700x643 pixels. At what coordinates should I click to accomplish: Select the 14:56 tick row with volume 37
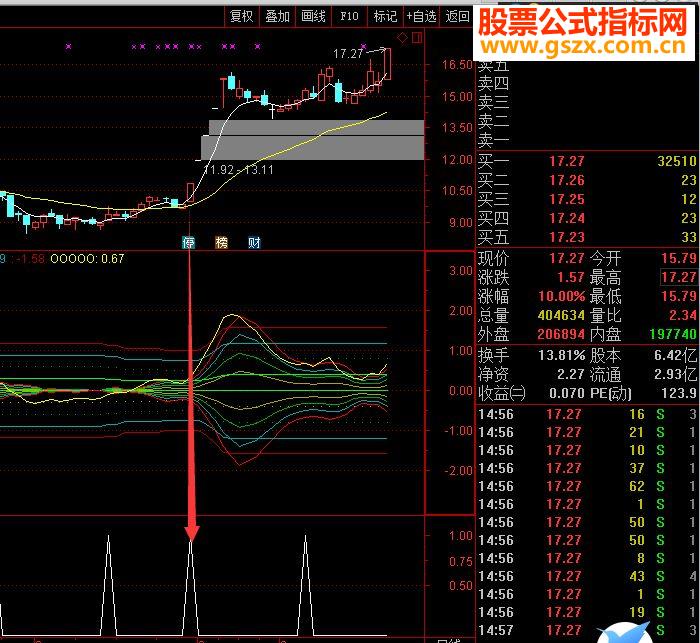[x=587, y=468]
